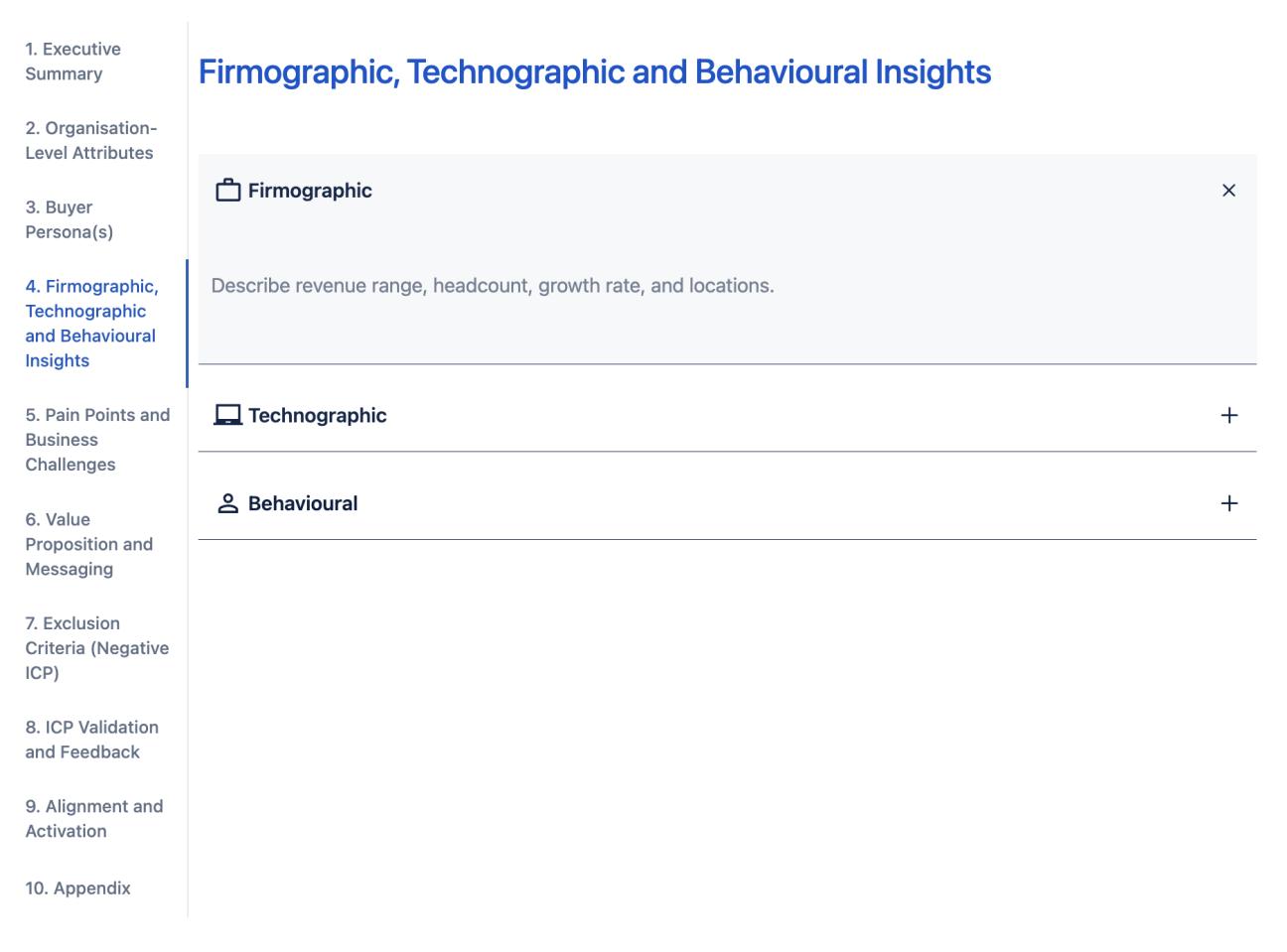Navigate to Value Proposition and Messaging
Image resolution: width=1287 pixels, height=952 pixels.
point(89,544)
